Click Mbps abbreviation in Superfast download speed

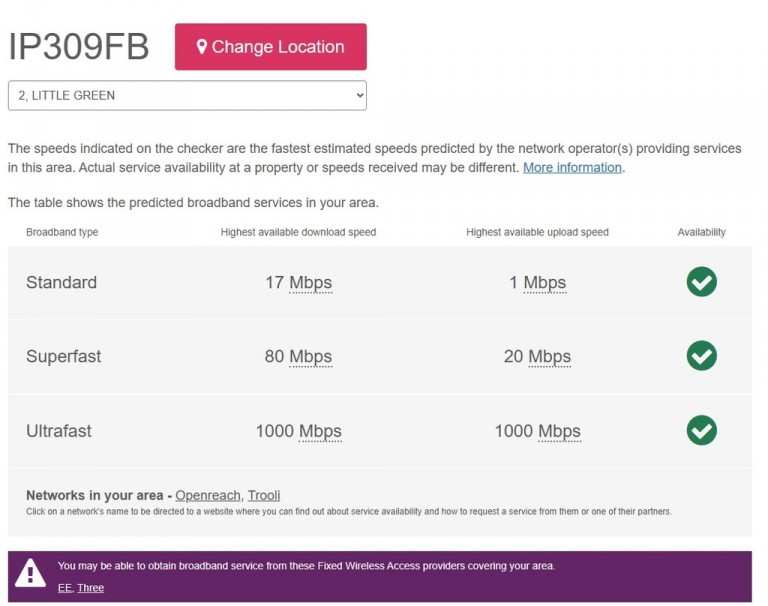tap(311, 357)
